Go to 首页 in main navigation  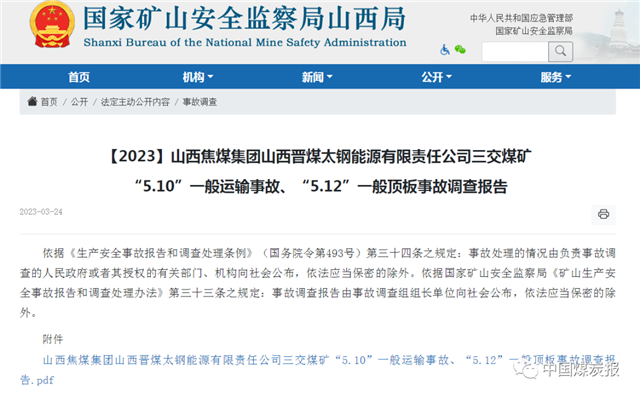point(79,77)
